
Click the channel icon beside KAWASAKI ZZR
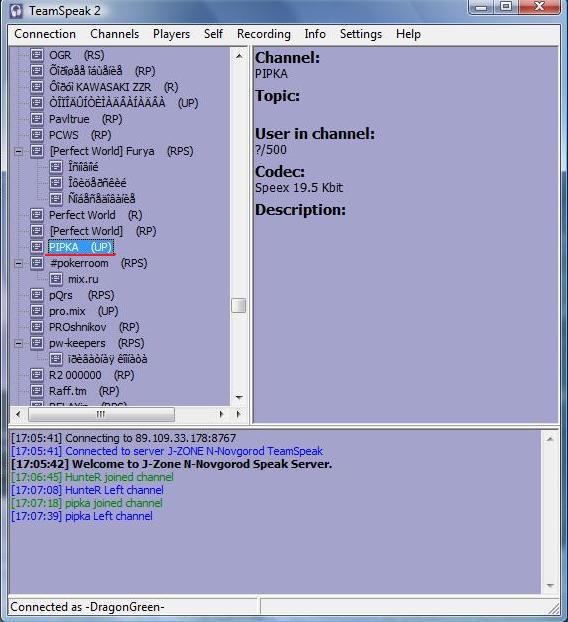click(37, 87)
